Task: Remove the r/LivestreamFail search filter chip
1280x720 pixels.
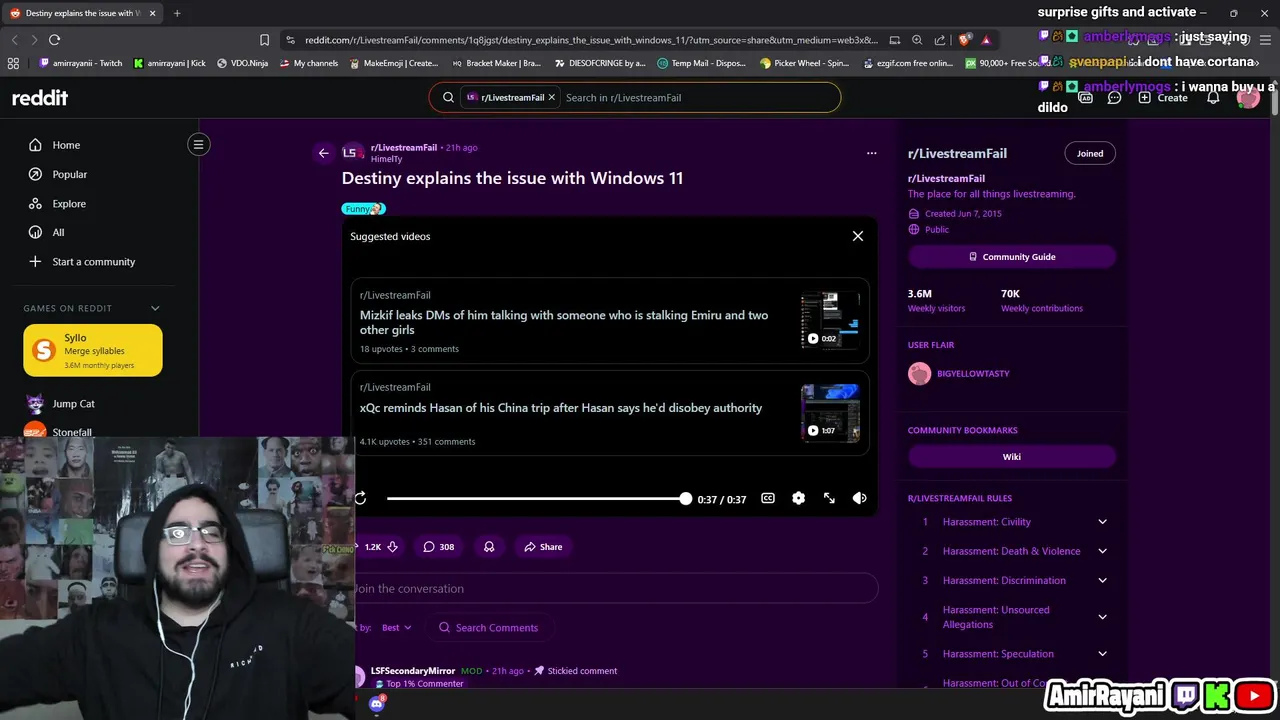Action: [x=551, y=98]
